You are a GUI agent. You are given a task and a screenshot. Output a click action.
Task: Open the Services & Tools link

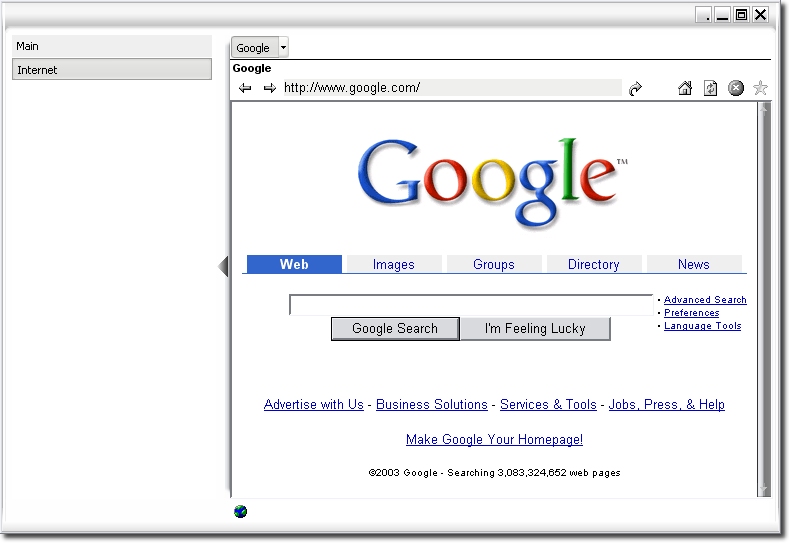point(548,405)
